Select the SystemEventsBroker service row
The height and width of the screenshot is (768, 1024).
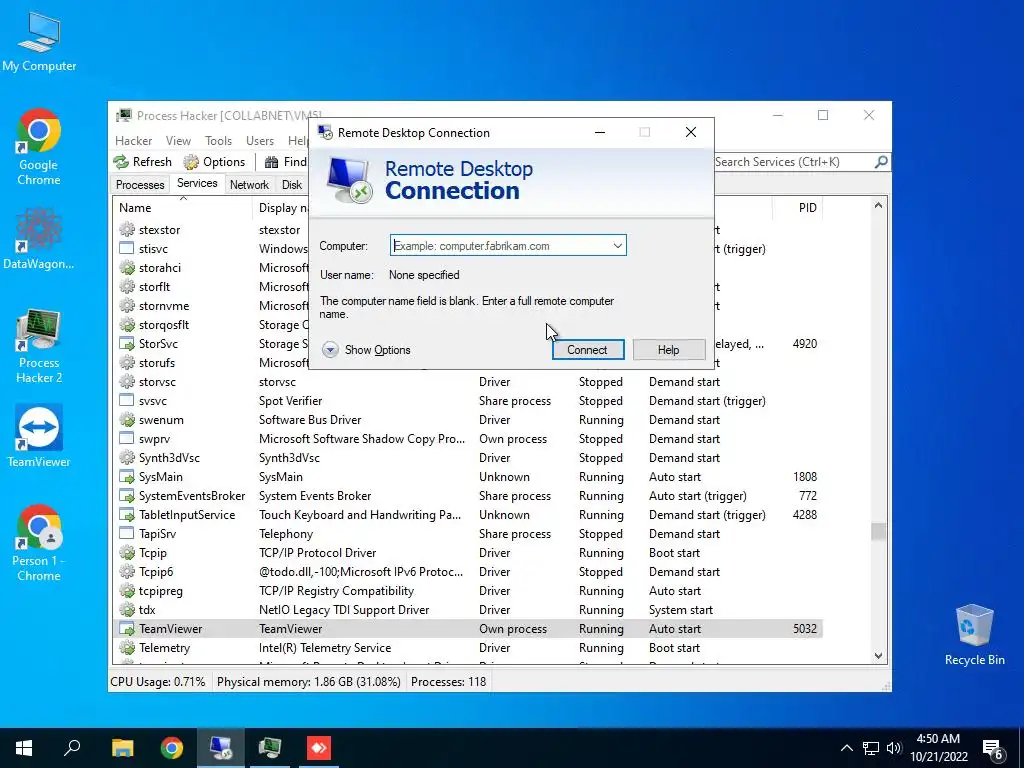[468, 496]
